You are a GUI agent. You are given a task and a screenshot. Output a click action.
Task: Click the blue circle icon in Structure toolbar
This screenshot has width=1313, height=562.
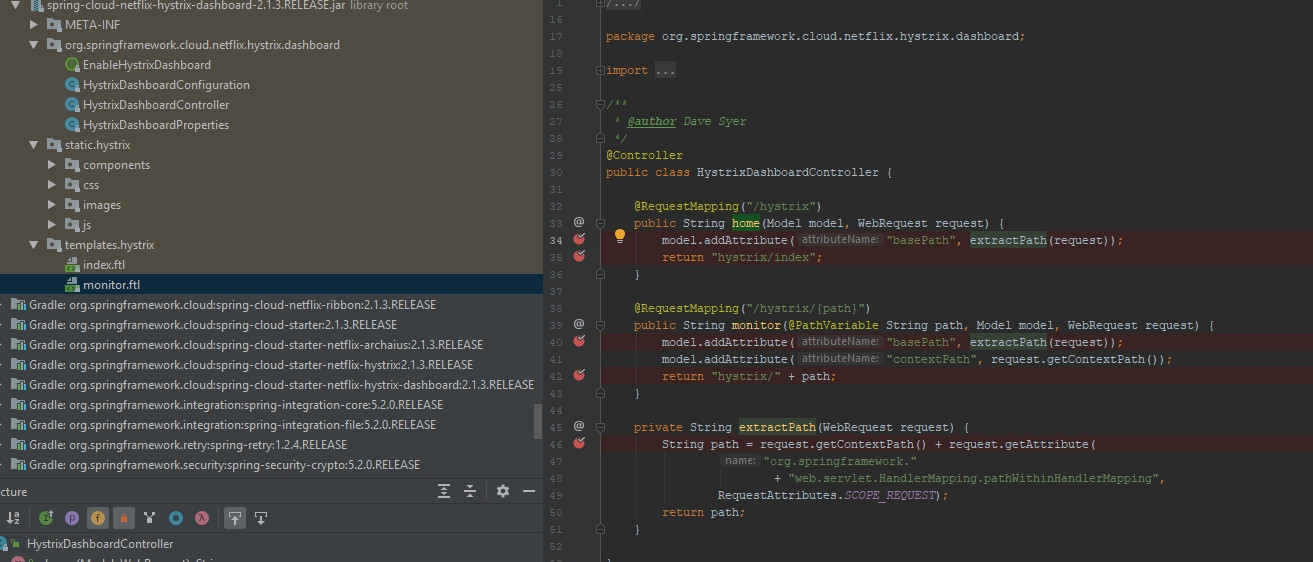point(176,518)
